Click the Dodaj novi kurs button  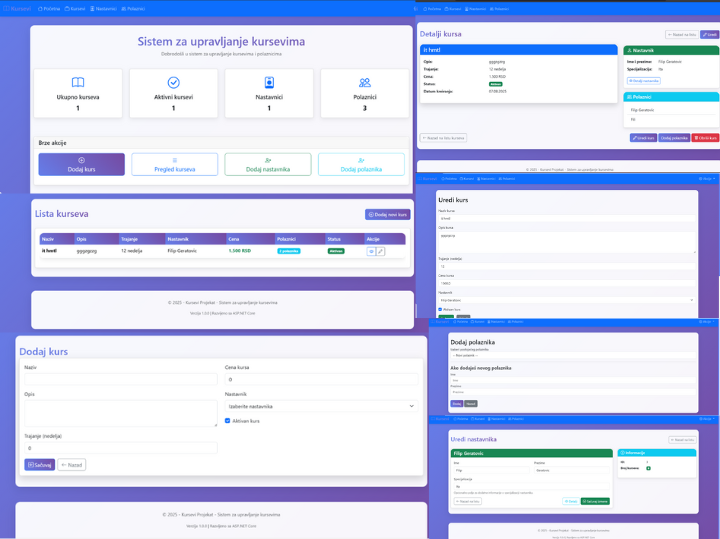click(x=388, y=214)
